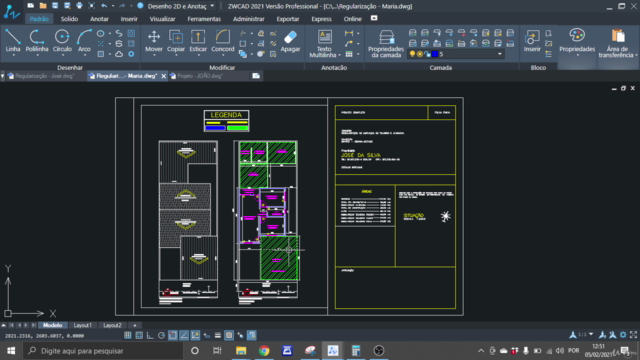Image resolution: width=640 pixels, height=360 pixels.
Task: Click the Print icon in quick access toolbar
Action: [79, 6]
